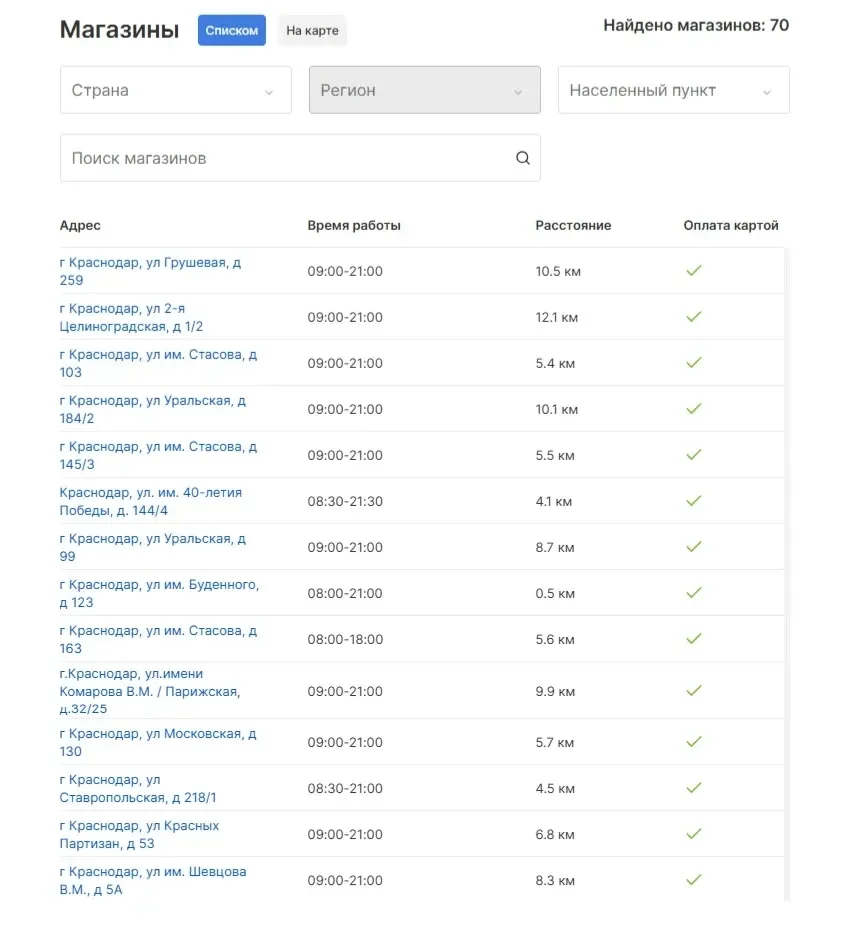Click the Найдено магазинов: 70 counter
The width and height of the screenshot is (861, 943).
tap(696, 25)
